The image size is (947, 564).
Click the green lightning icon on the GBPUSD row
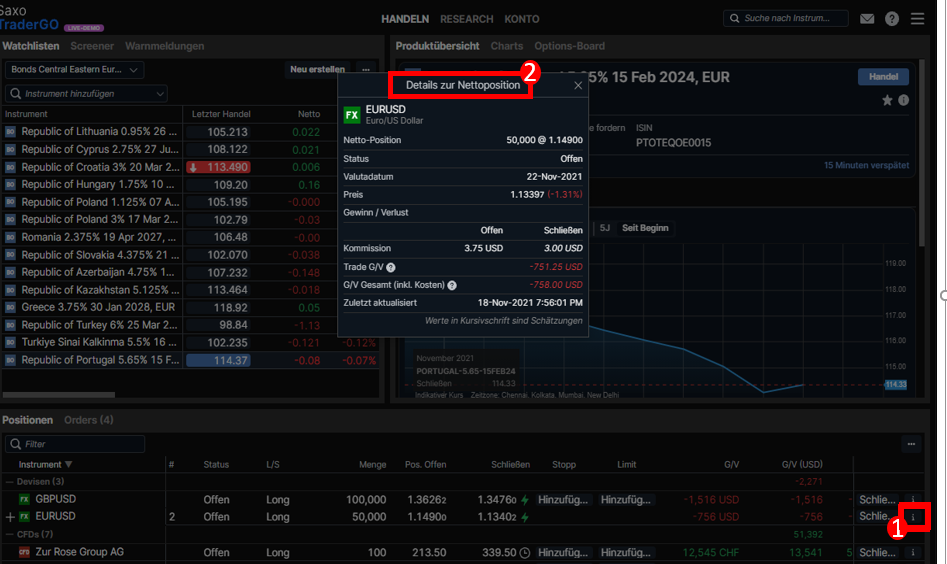[x=525, y=500]
